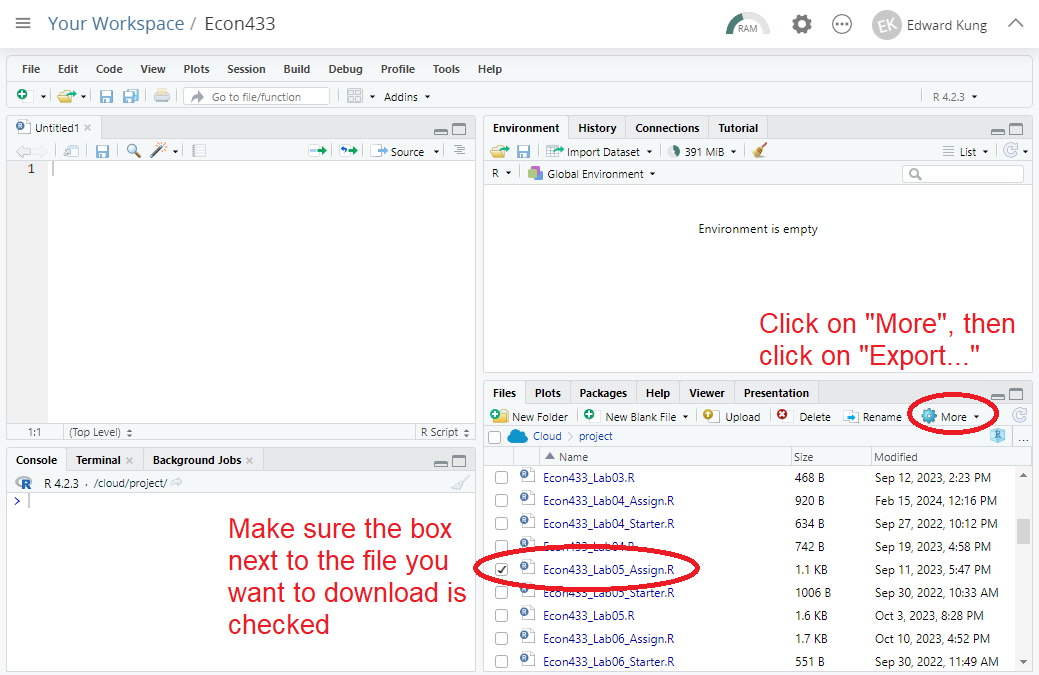Image resolution: width=1039 pixels, height=675 pixels.
Task: Switch to the Packages tab
Action: pos(603,393)
